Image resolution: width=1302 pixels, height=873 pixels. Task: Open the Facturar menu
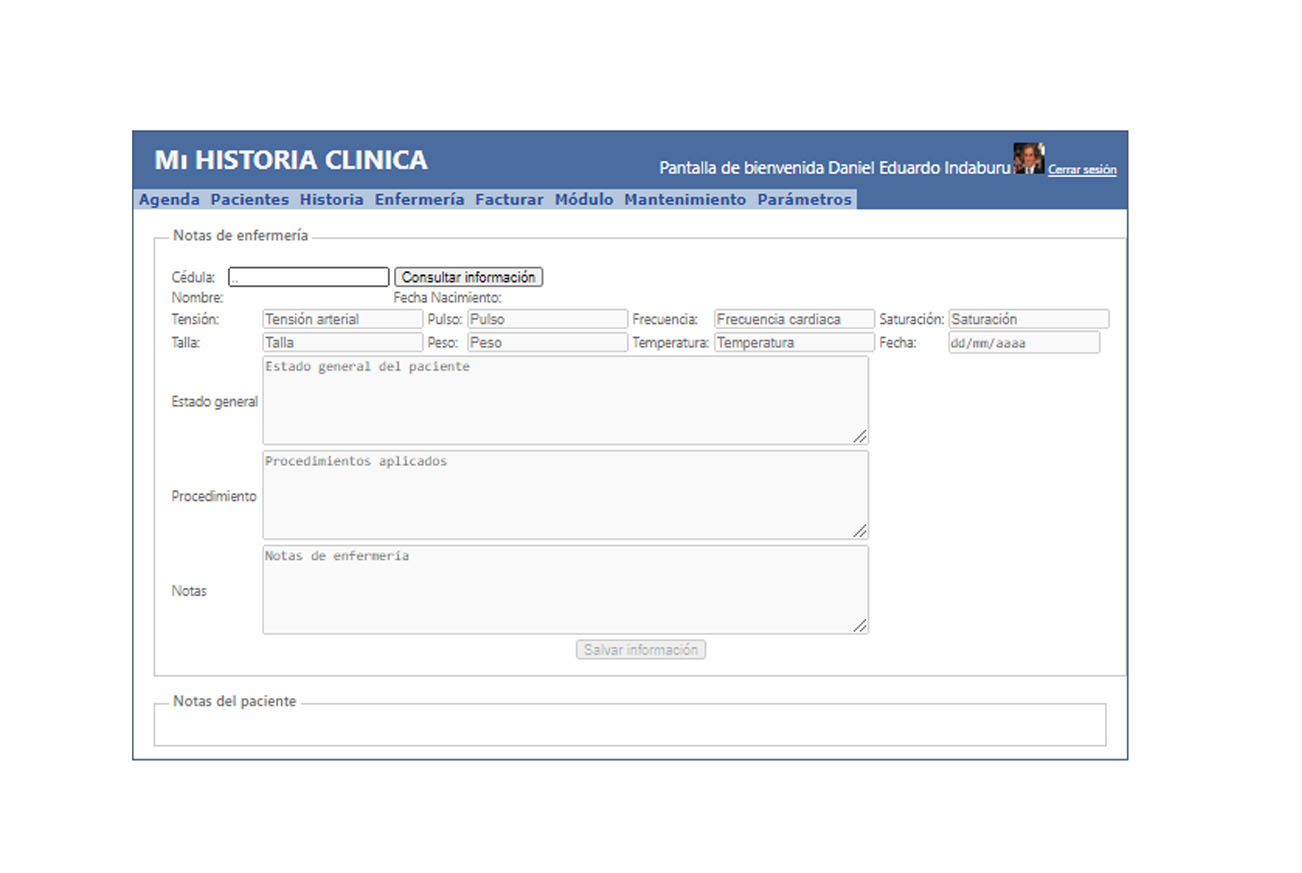click(x=509, y=199)
